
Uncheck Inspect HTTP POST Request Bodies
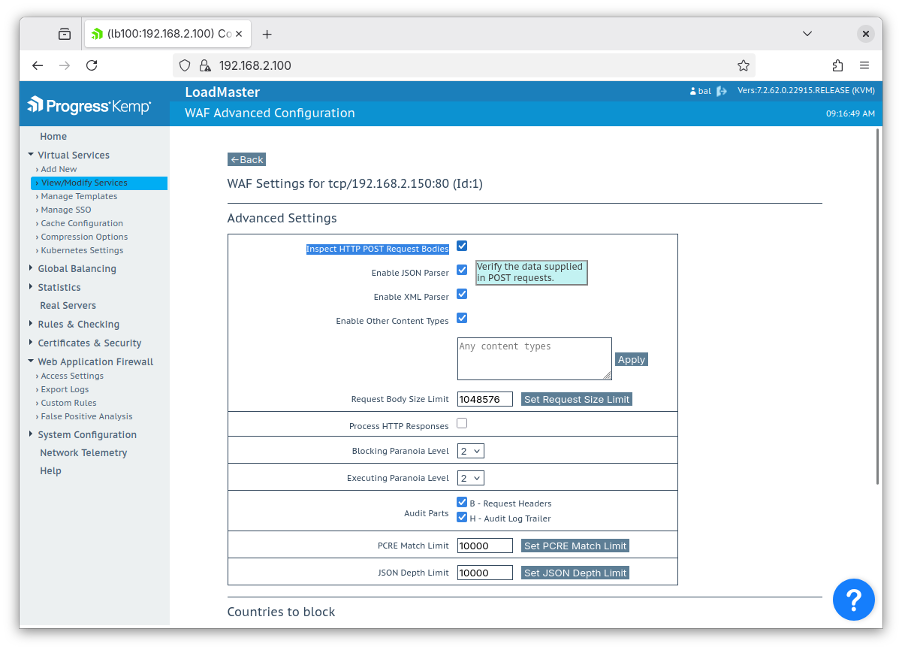[461, 245]
